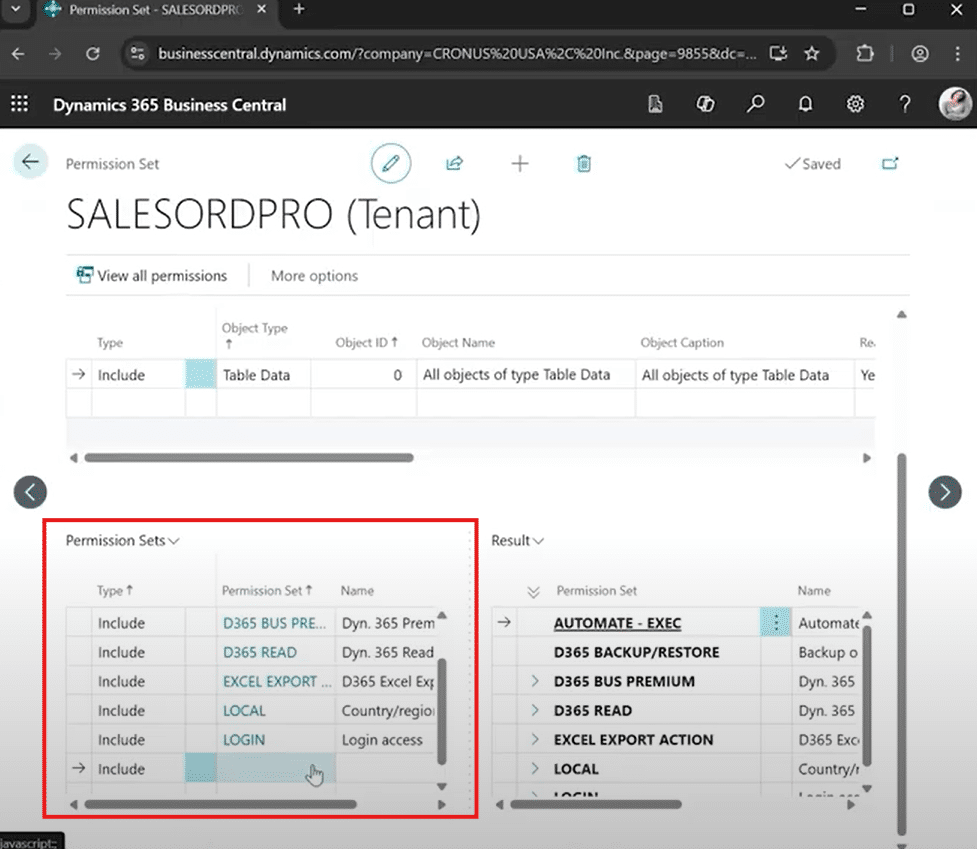This screenshot has width=977, height=849.
Task: Expand the EXCEL EXPORT ACTION result row
Action: (x=535, y=740)
